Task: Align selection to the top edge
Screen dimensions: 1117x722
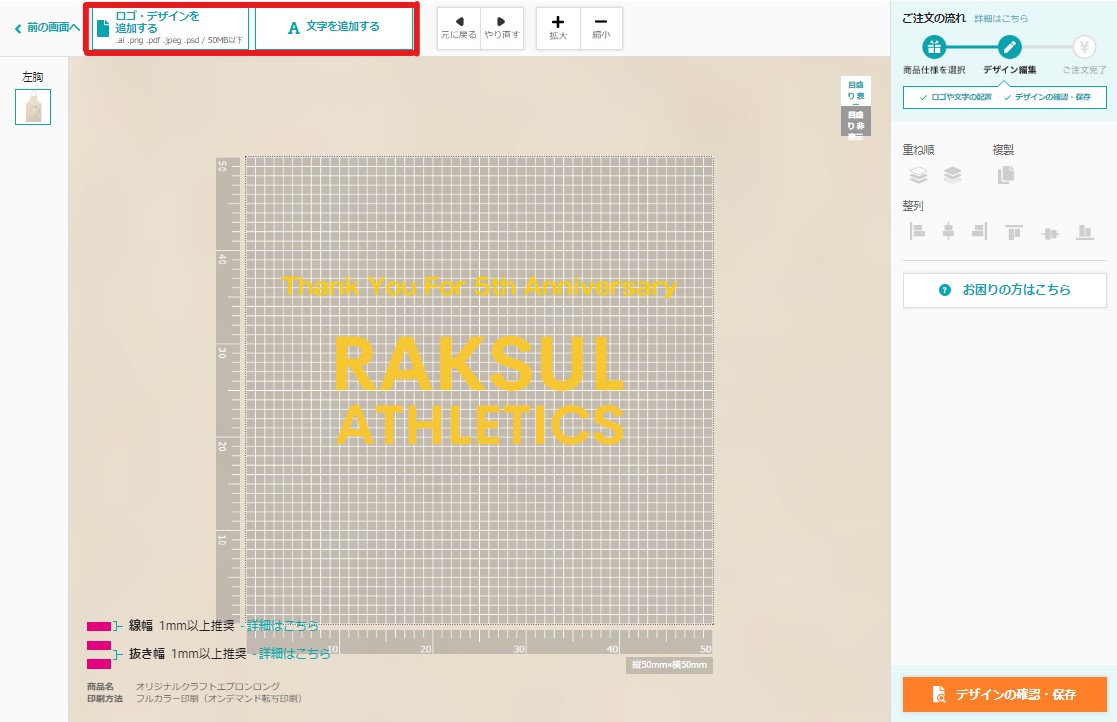Action: point(1014,232)
